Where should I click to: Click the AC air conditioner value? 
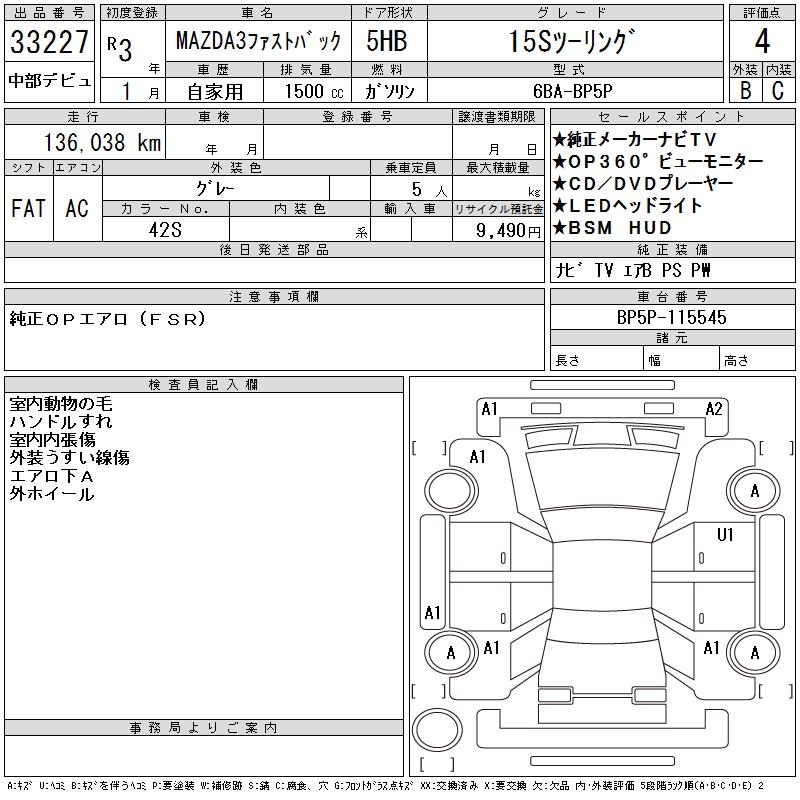77,208
